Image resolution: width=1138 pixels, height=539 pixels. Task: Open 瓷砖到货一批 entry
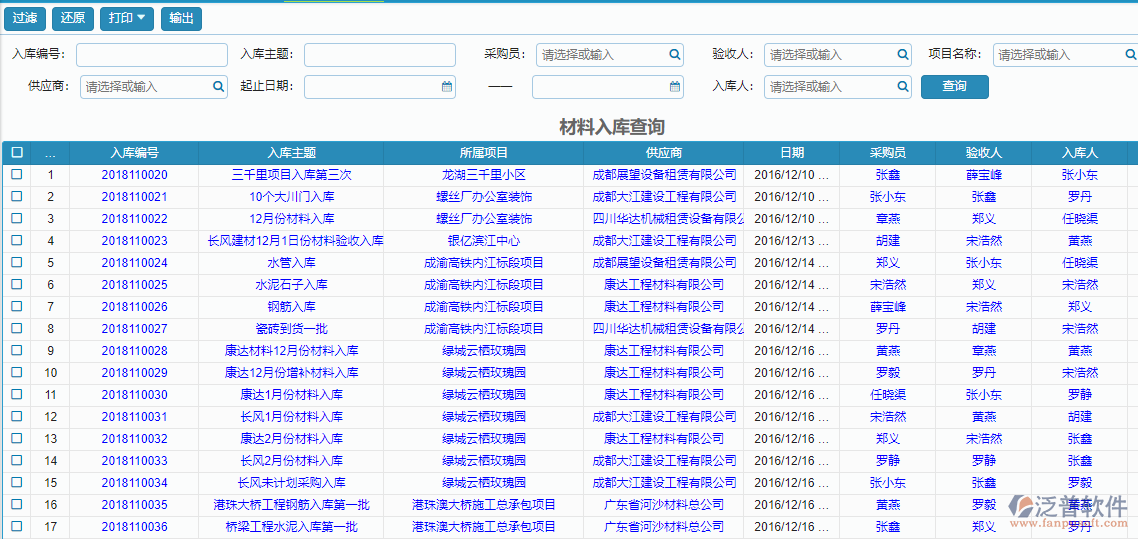coord(291,329)
